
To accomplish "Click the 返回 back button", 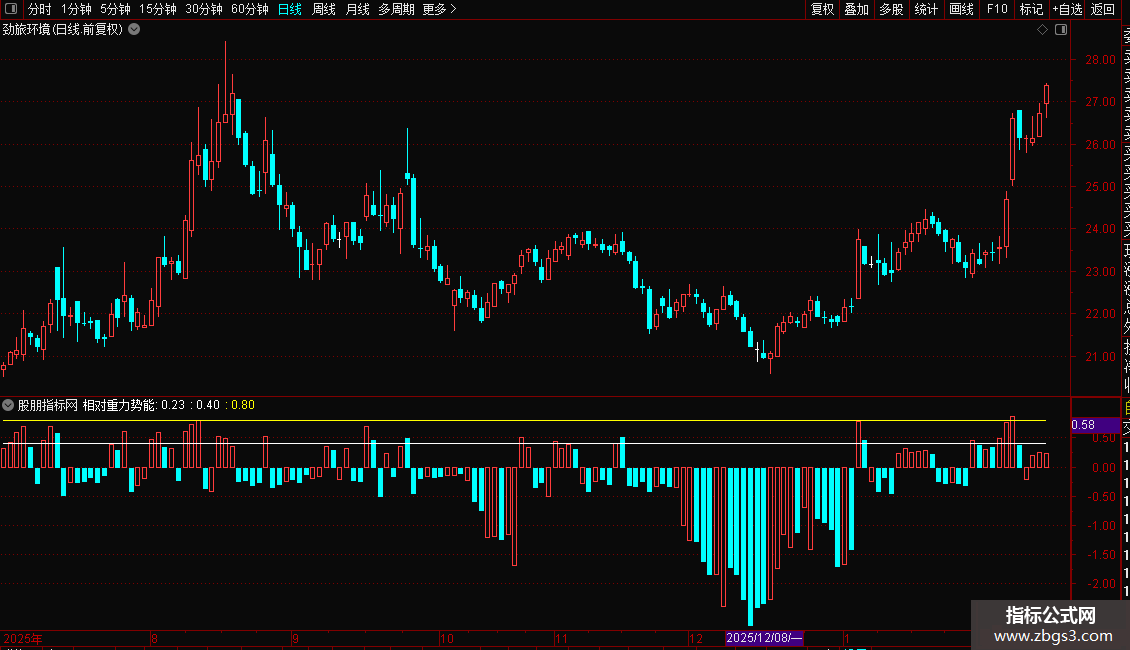I will tap(1103, 9).
